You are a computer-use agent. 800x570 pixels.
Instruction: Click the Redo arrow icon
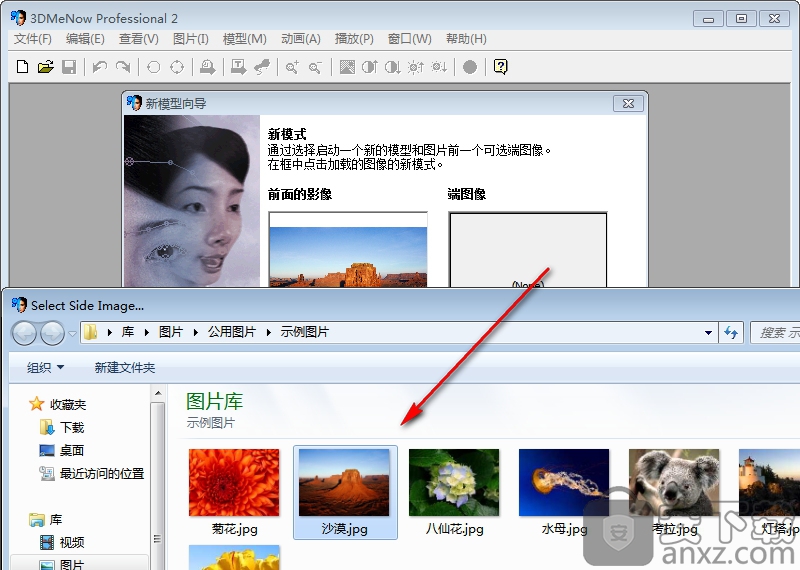pos(123,67)
